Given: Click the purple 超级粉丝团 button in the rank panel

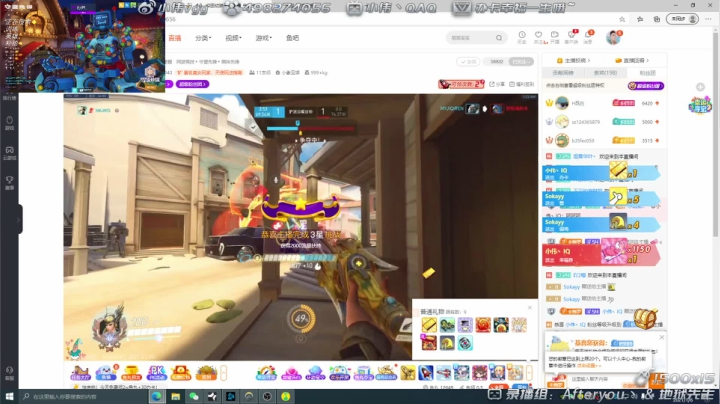Looking at the screenshot, I should tap(646, 86).
